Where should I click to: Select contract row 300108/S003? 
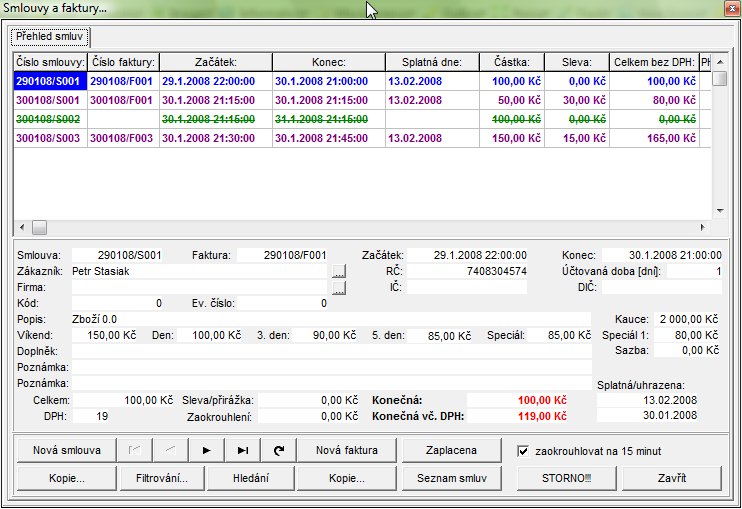click(49, 136)
